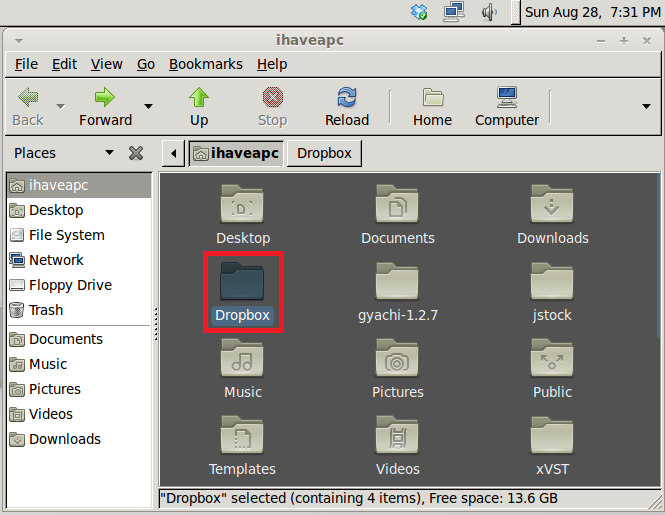Close the Places sidebar with X
Screen dimensions: 665x515
[136, 153]
